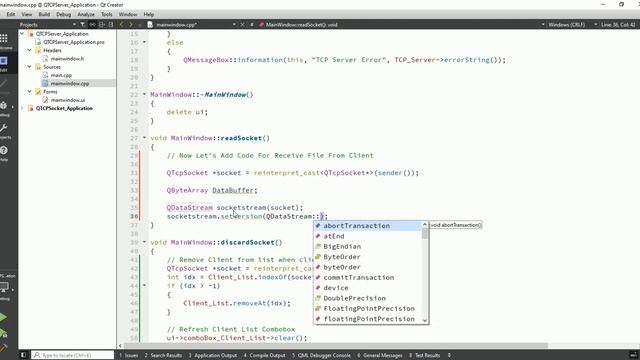Open the 5 QML Debugger Console pane
The height and width of the screenshot is (360, 640).
coord(321,355)
